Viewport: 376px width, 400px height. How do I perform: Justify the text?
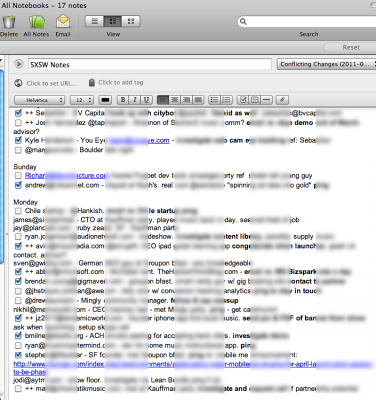pyautogui.click(x=198, y=100)
